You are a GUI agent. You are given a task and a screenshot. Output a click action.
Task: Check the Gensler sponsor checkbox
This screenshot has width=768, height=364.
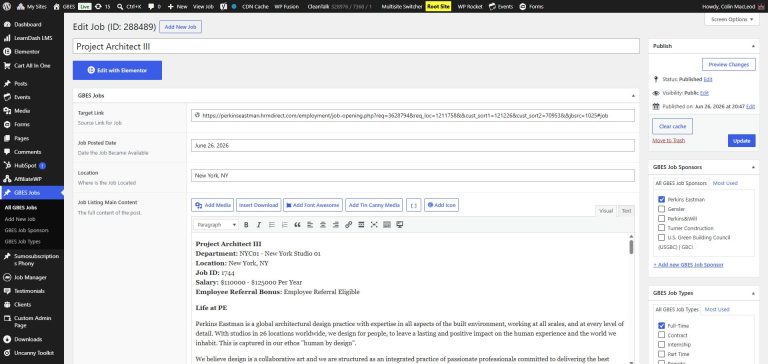coord(662,209)
